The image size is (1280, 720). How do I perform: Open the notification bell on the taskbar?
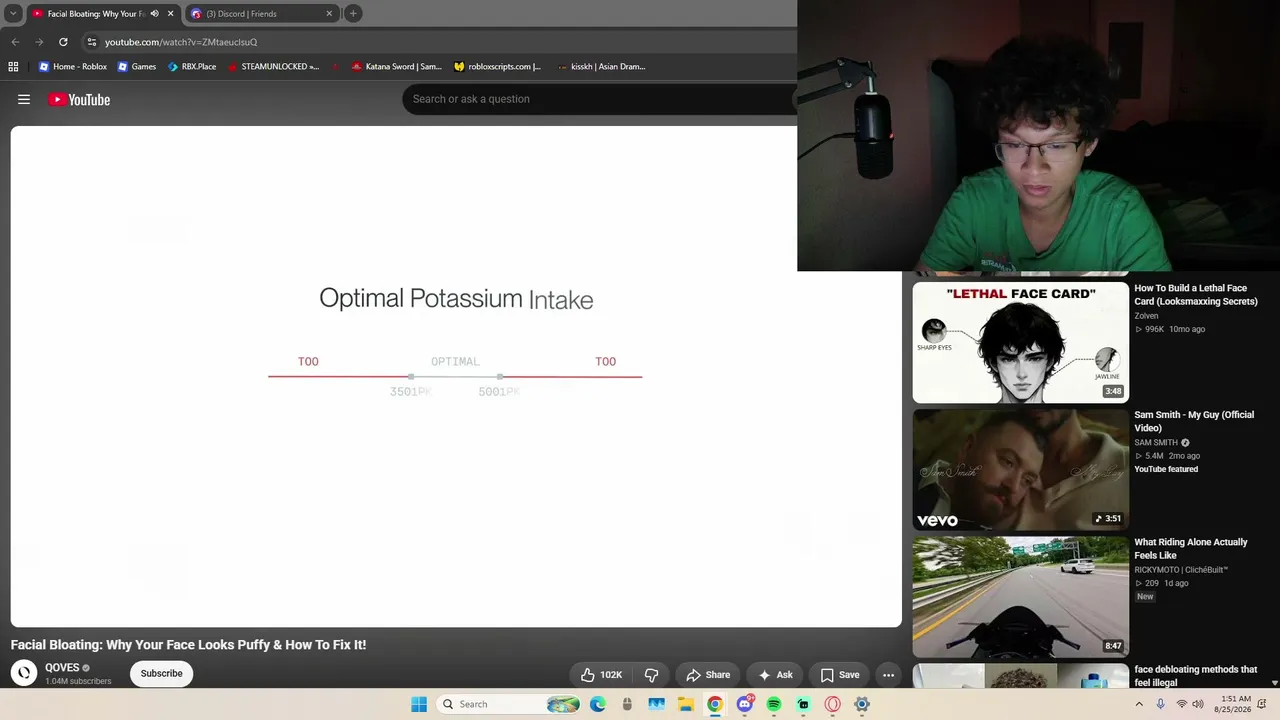[1262, 704]
